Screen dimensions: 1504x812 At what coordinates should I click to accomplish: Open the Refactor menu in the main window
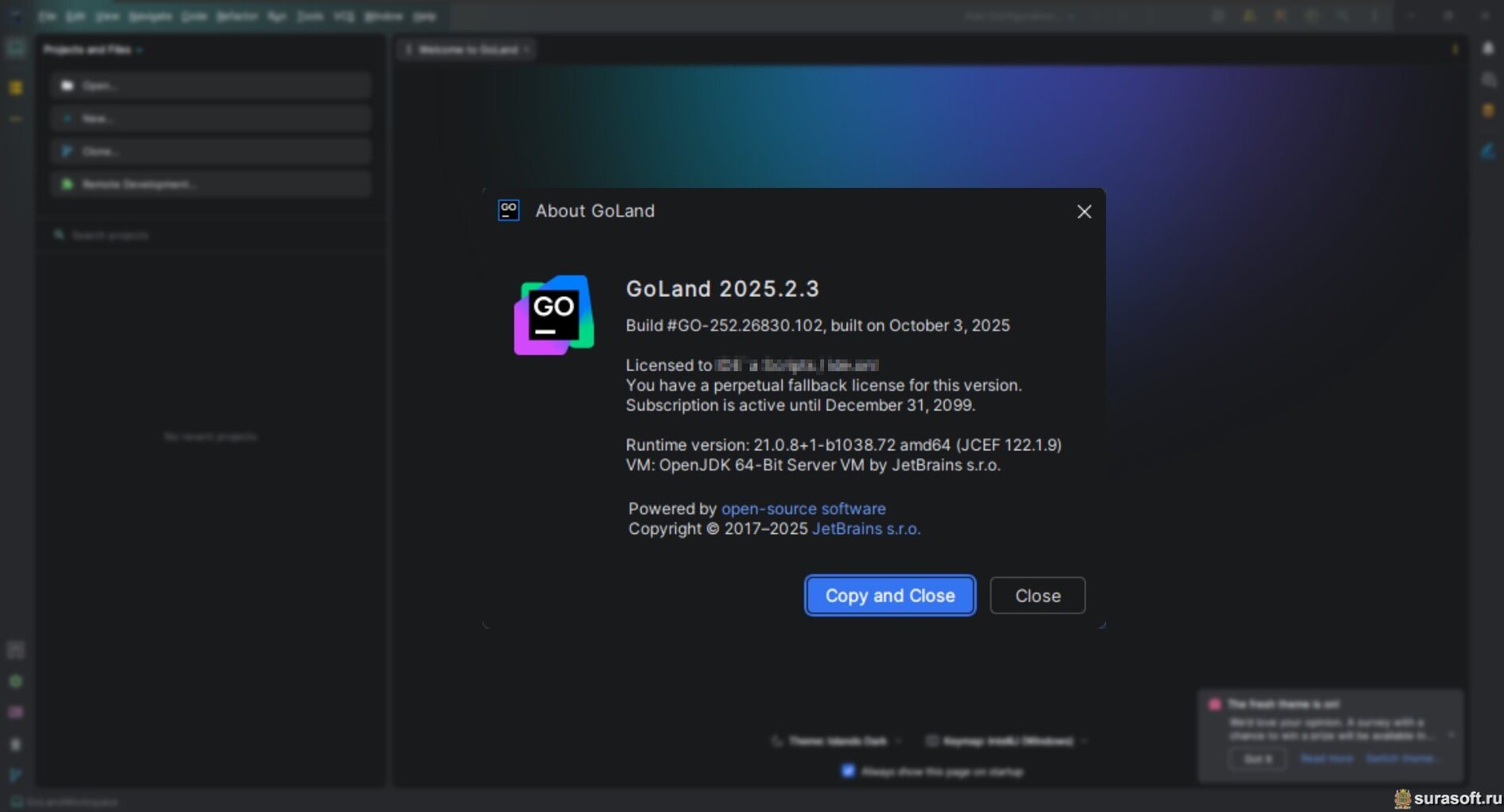pos(237,16)
